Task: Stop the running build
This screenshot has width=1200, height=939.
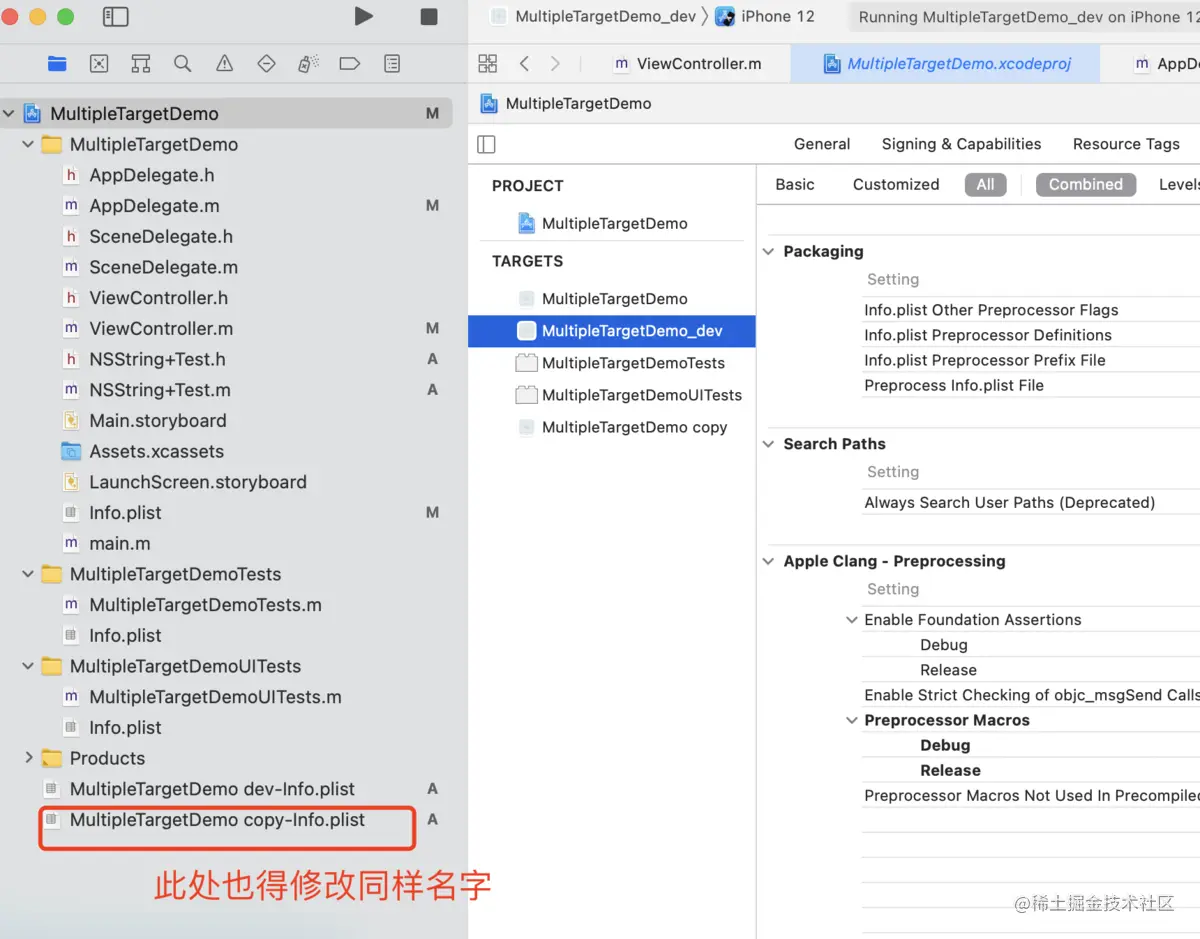Action: pos(429,17)
